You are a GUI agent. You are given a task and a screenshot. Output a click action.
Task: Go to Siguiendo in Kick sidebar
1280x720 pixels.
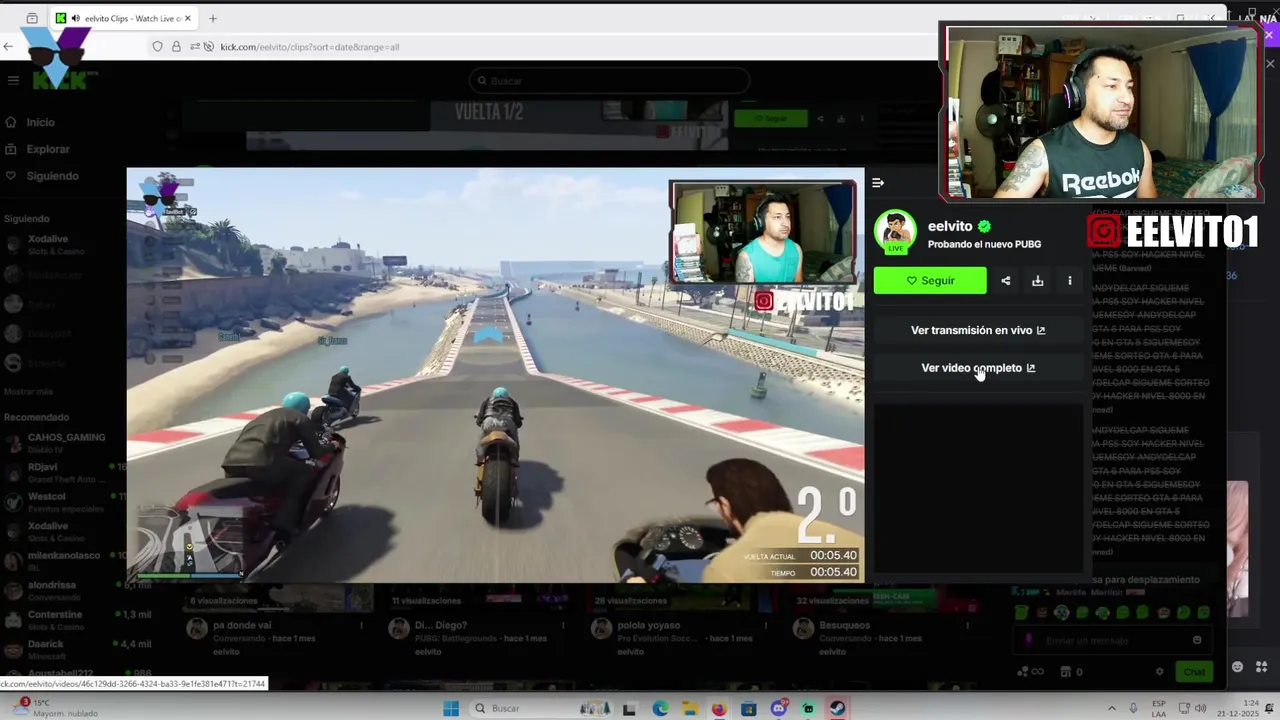click(52, 176)
